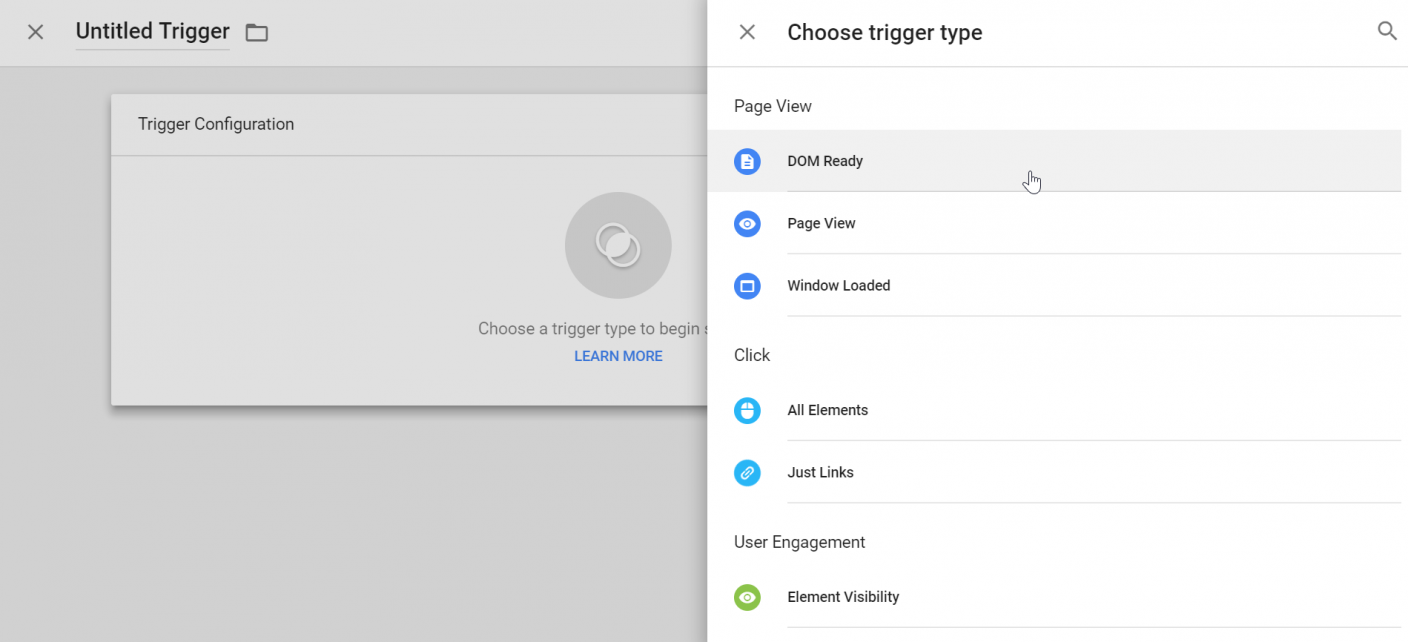Viewport: 1408px width, 642px height.
Task: Open the LEARN MORE help link
Action: click(618, 355)
